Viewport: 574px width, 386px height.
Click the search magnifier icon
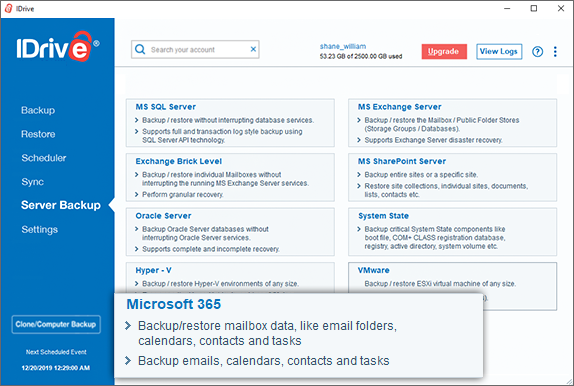(x=140, y=49)
